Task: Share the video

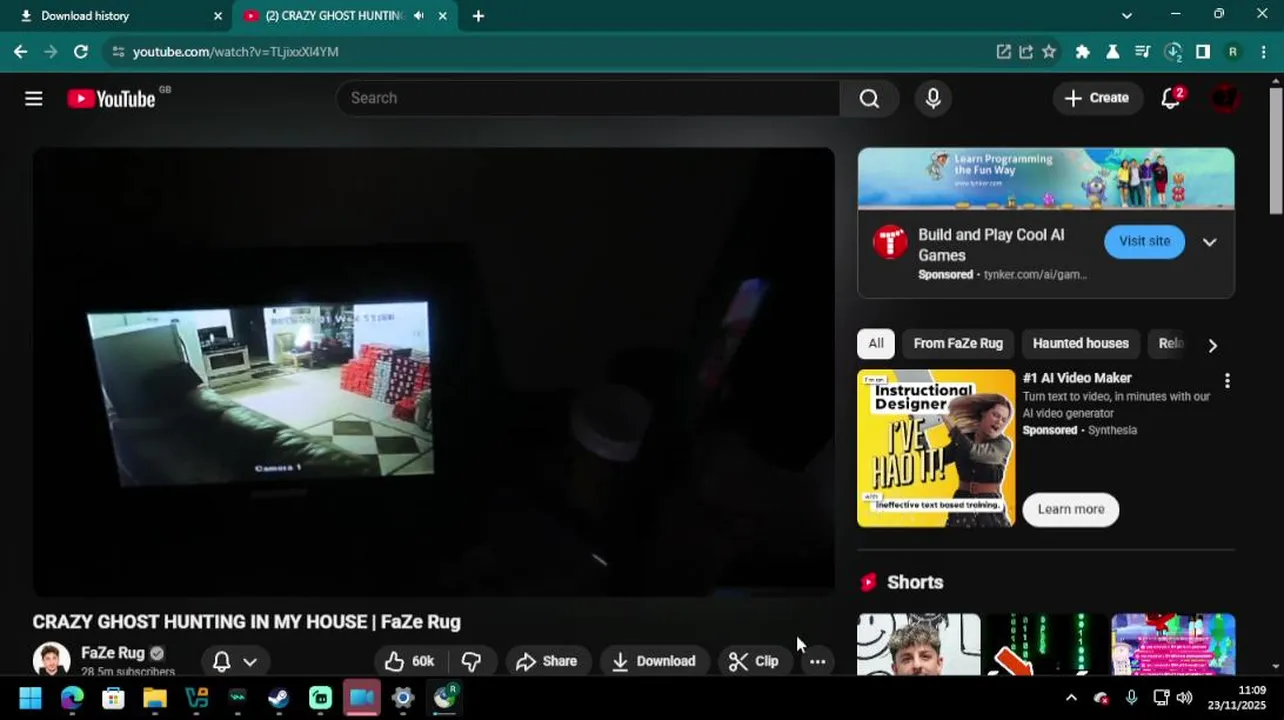Action: click(x=547, y=661)
